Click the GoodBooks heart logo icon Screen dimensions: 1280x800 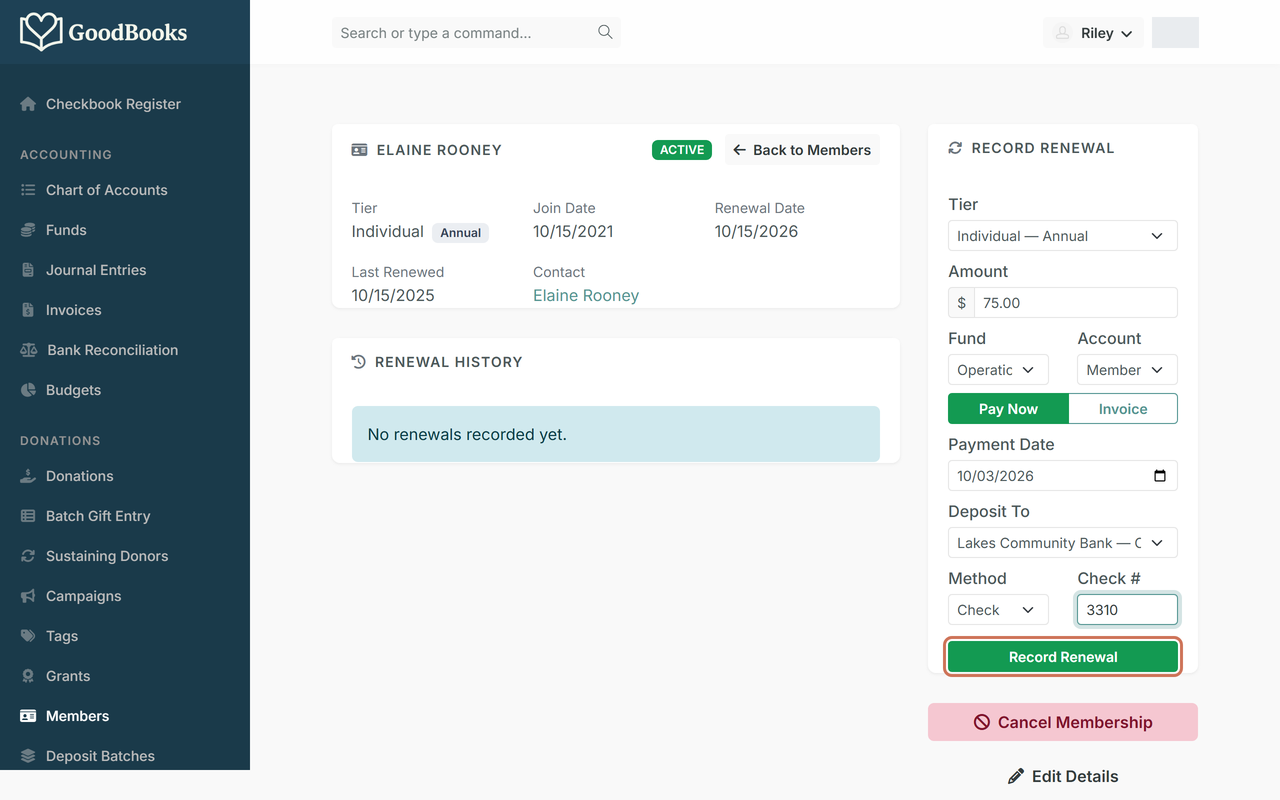pyautogui.click(x=41, y=32)
